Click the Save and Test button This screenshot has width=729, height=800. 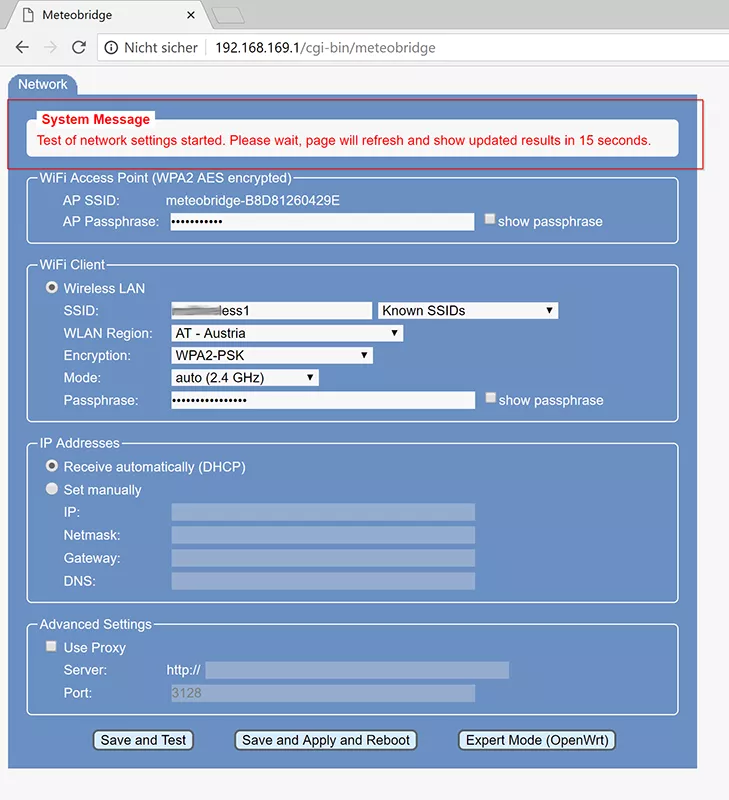pos(143,740)
